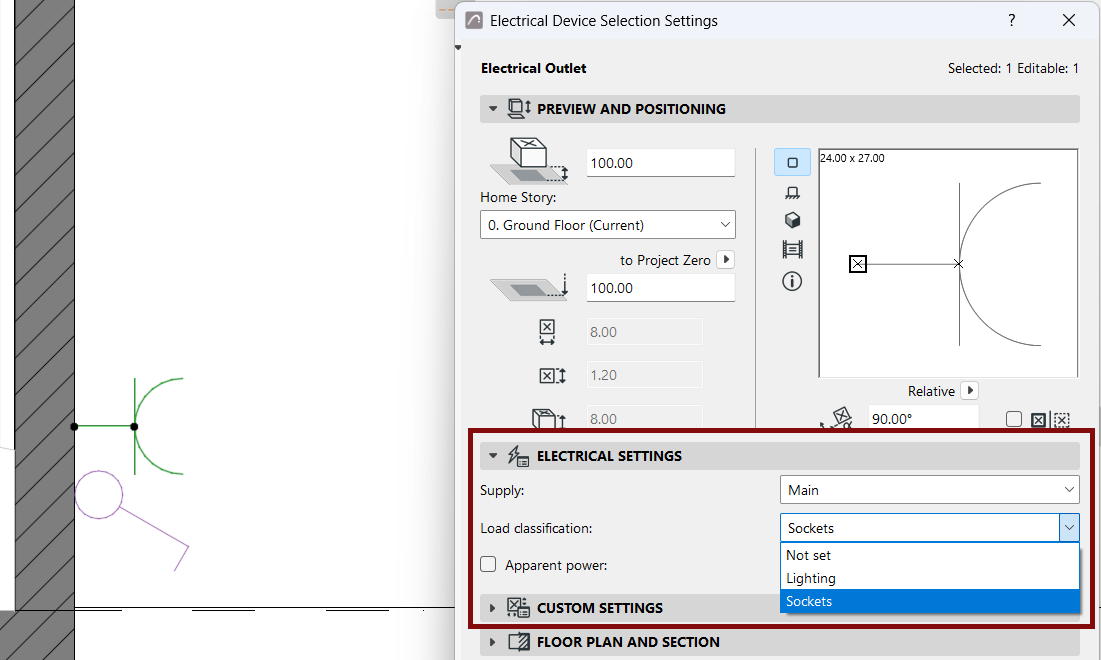The image size is (1101, 660).
Task: Expand the Floor Plan and Section panel
Action: pyautogui.click(x=492, y=642)
